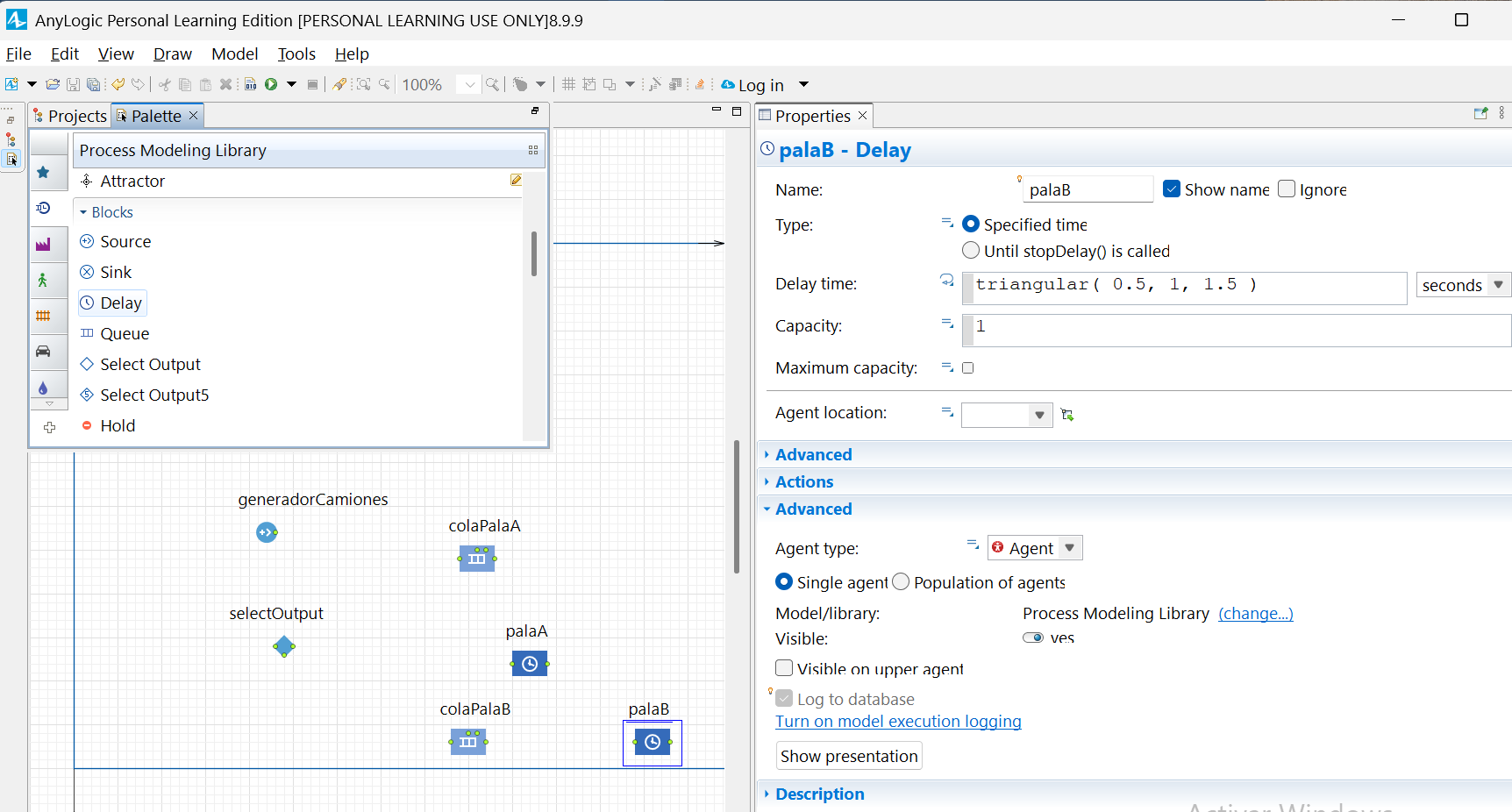Click the Undo arrow in the toolbar
Viewport: 1512px width, 812px height.
click(x=118, y=84)
